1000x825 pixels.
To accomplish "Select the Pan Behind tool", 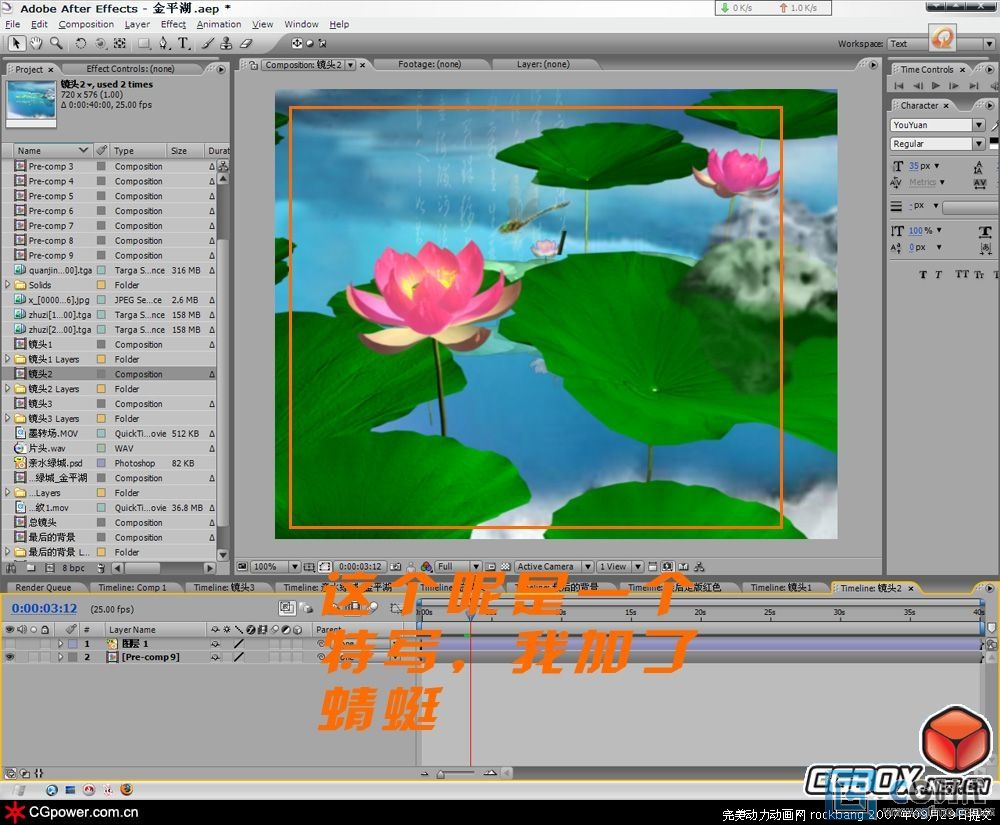I will 119,43.
